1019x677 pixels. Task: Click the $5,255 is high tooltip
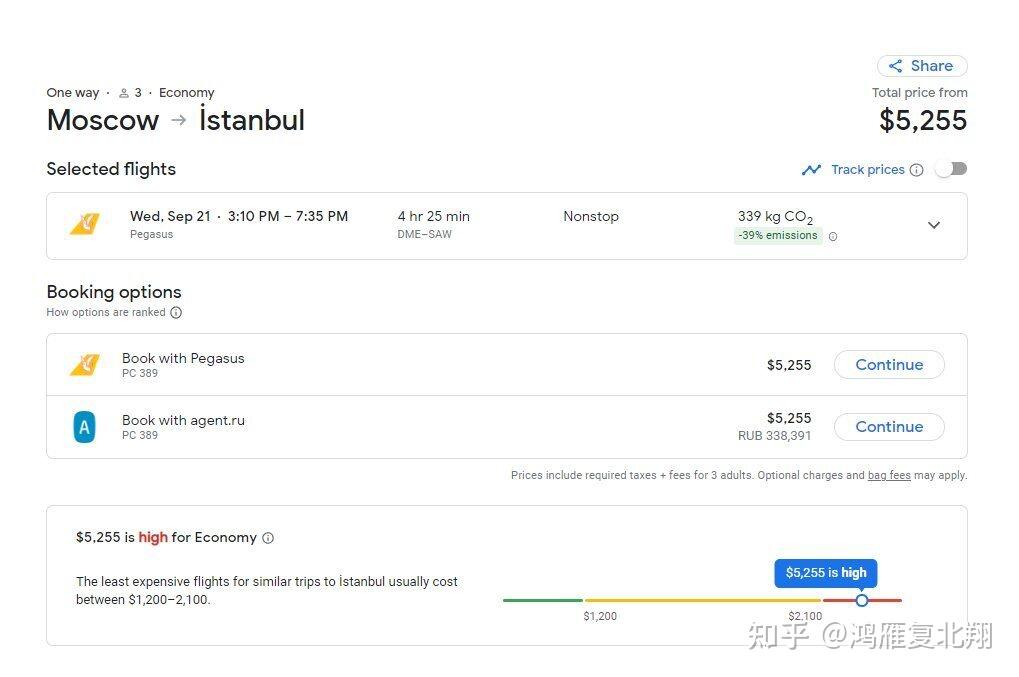tap(825, 573)
